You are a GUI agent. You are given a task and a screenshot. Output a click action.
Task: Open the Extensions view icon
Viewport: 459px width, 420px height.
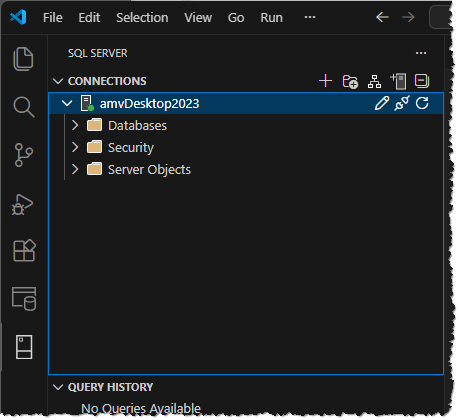point(24,250)
